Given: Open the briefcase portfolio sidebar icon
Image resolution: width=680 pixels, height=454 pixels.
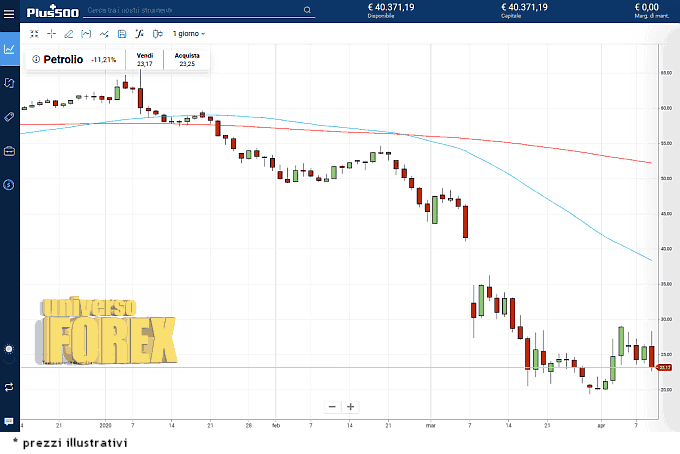Looking at the screenshot, I should coord(9,151).
